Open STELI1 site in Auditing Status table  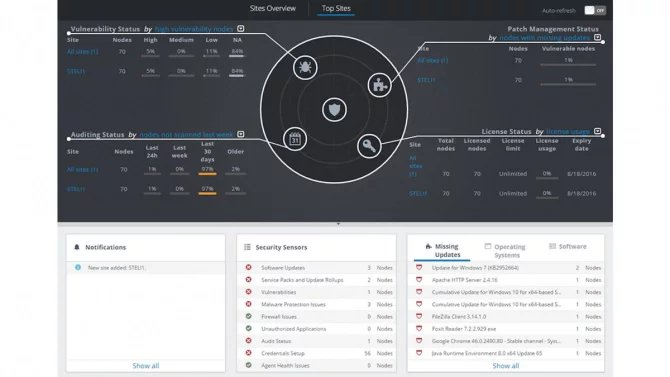76,189
